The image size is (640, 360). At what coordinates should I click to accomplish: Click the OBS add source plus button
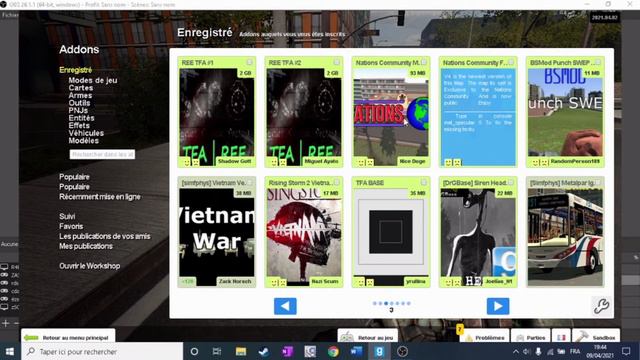6,323
